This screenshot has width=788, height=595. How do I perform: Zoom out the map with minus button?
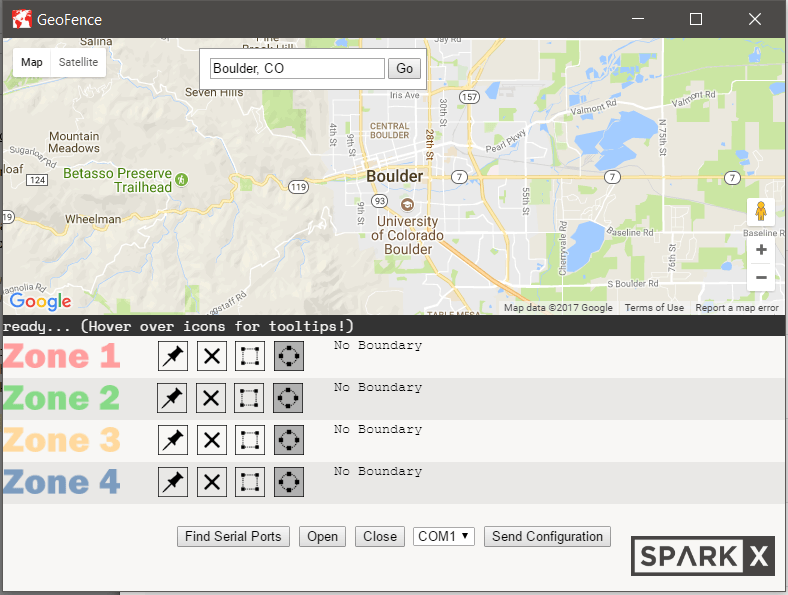[x=761, y=277]
